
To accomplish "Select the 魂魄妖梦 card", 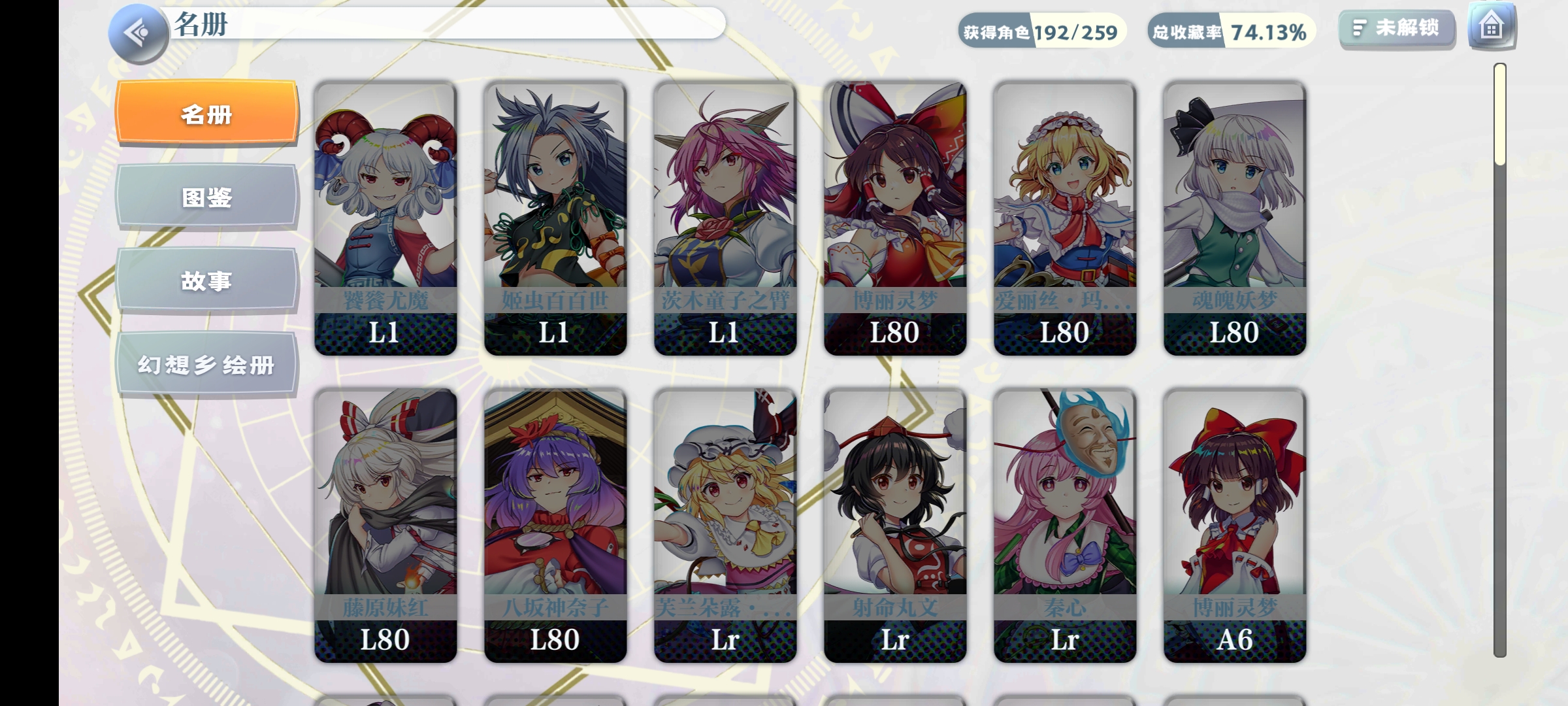I will (1235, 218).
